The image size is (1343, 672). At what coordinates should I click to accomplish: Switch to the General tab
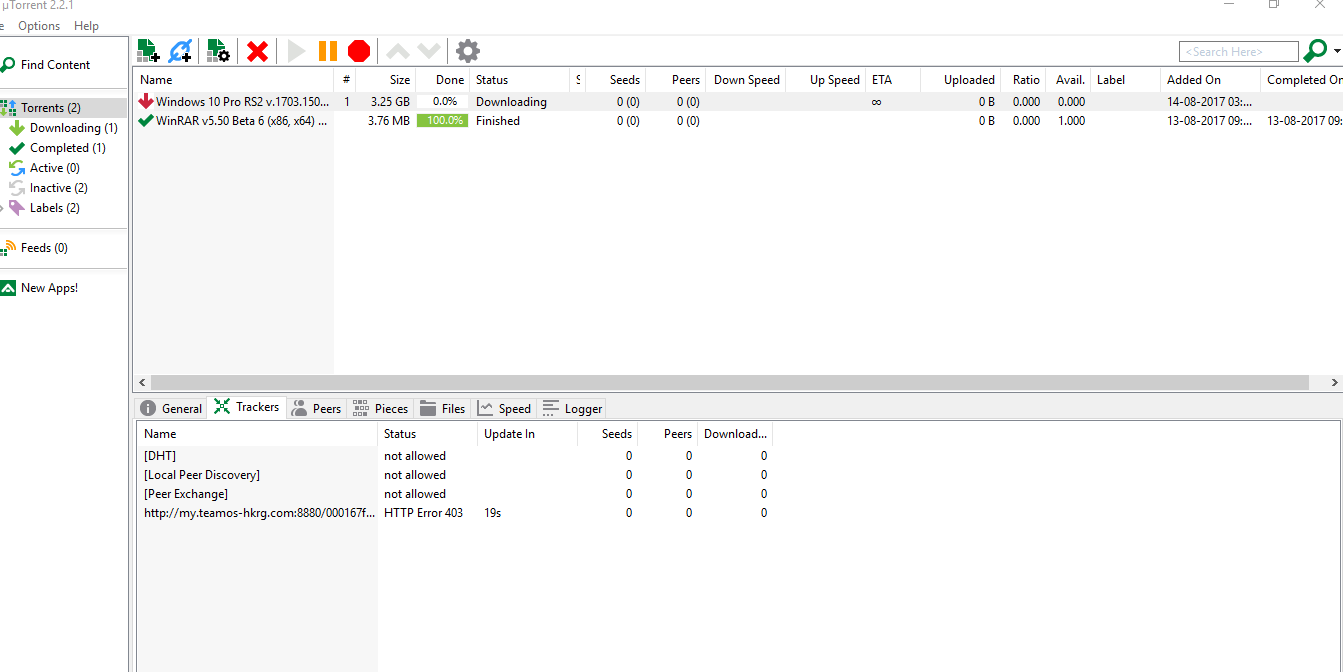click(x=170, y=408)
